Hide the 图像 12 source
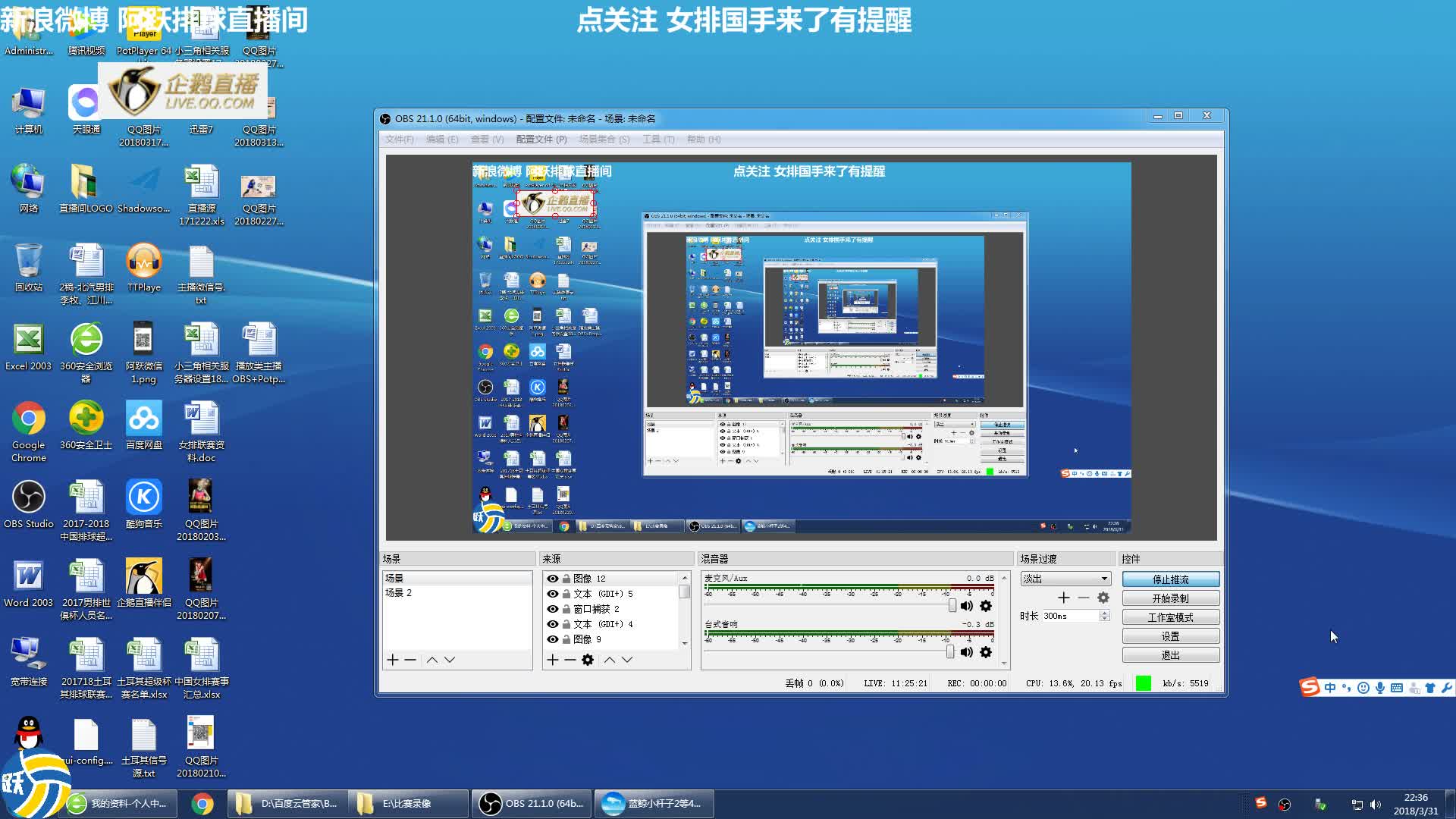The image size is (1456, 819). 553,579
